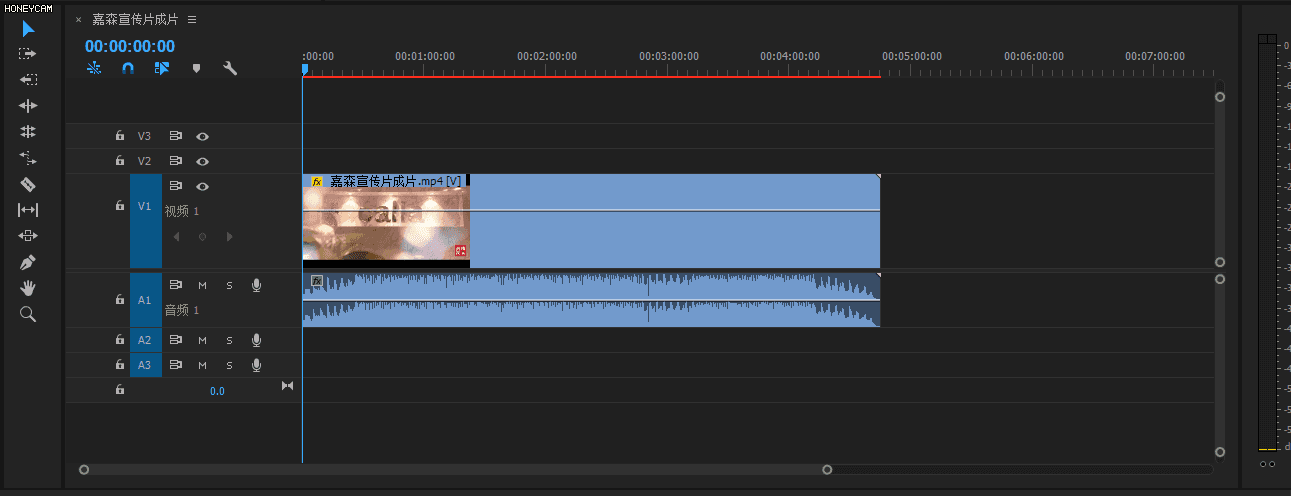1291x496 pixels.
Task: Toggle snap magnet in timeline
Action: tap(127, 69)
